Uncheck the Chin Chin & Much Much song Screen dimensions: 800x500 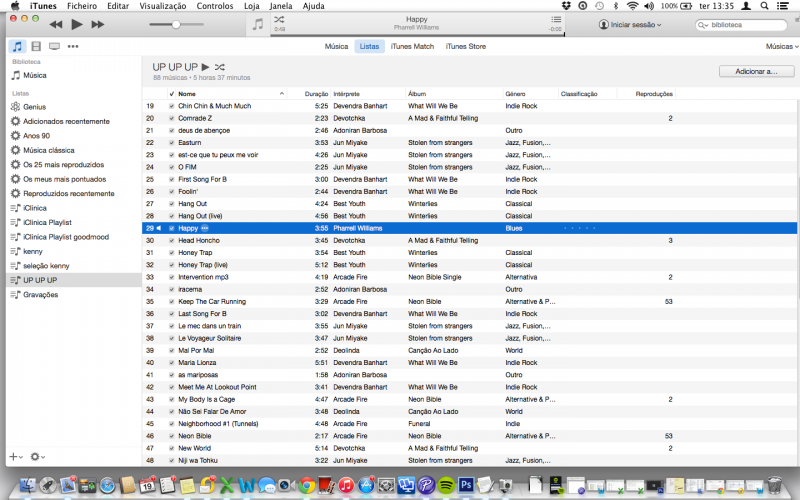tap(171, 106)
